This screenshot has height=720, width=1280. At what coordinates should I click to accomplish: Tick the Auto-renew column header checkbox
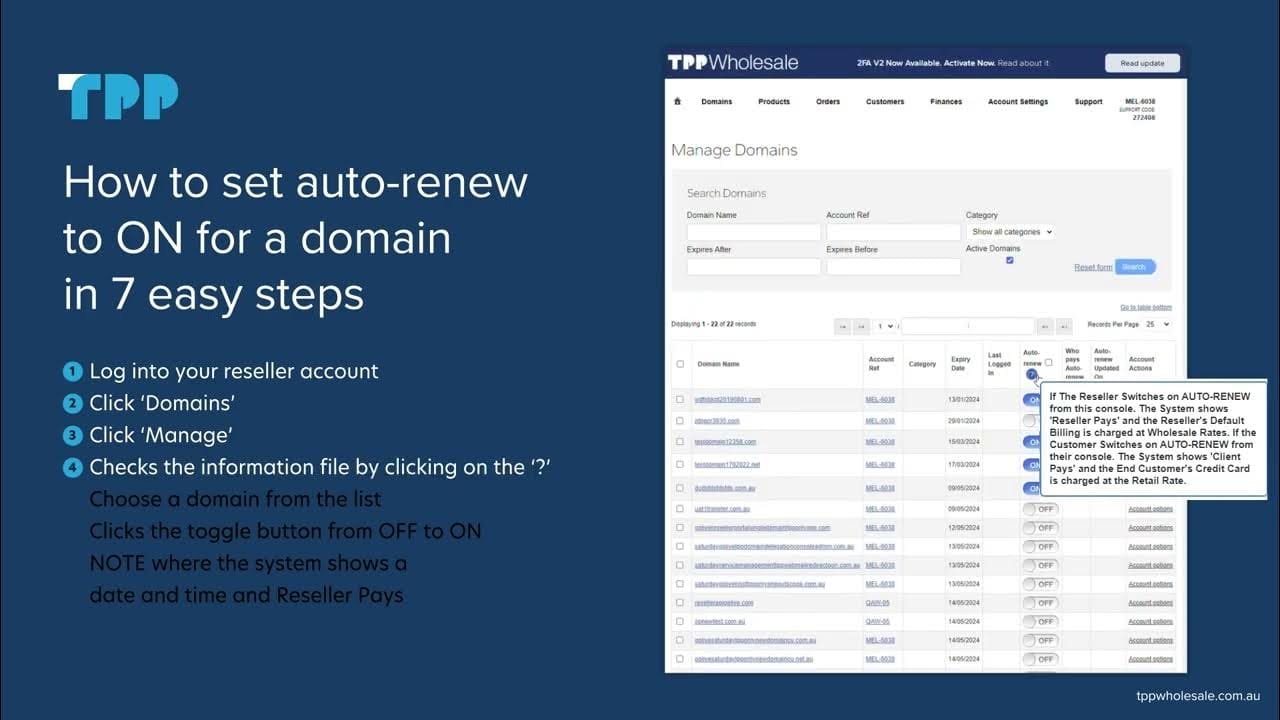(1048, 362)
